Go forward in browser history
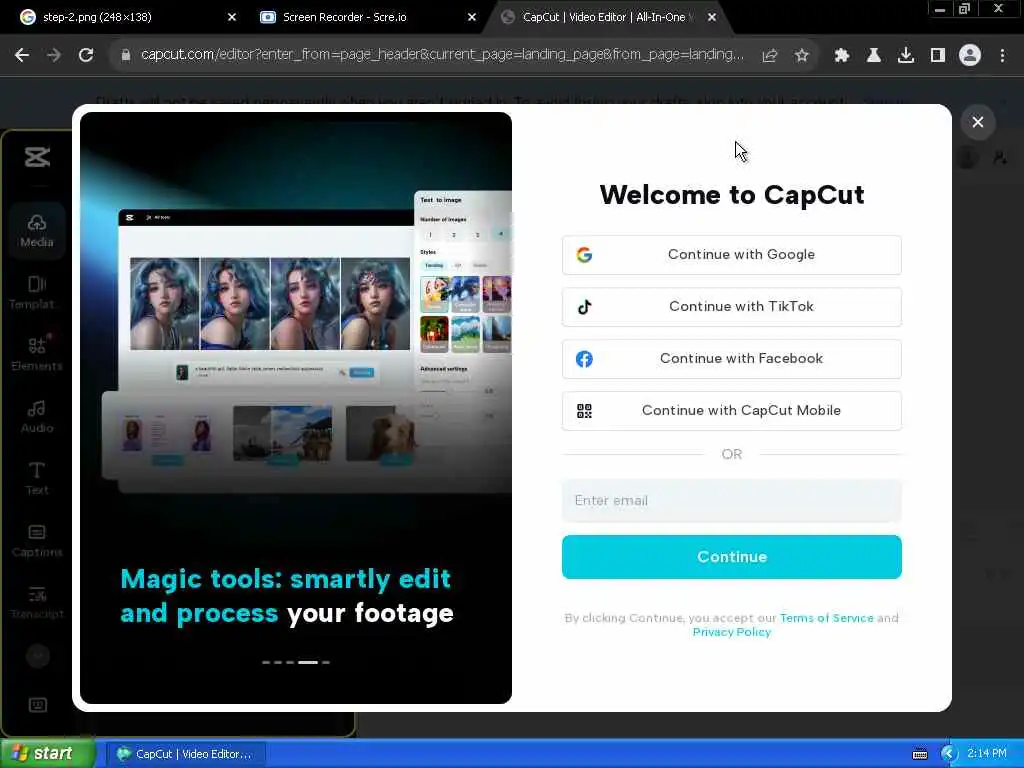This screenshot has height=768, width=1024. (x=54, y=55)
